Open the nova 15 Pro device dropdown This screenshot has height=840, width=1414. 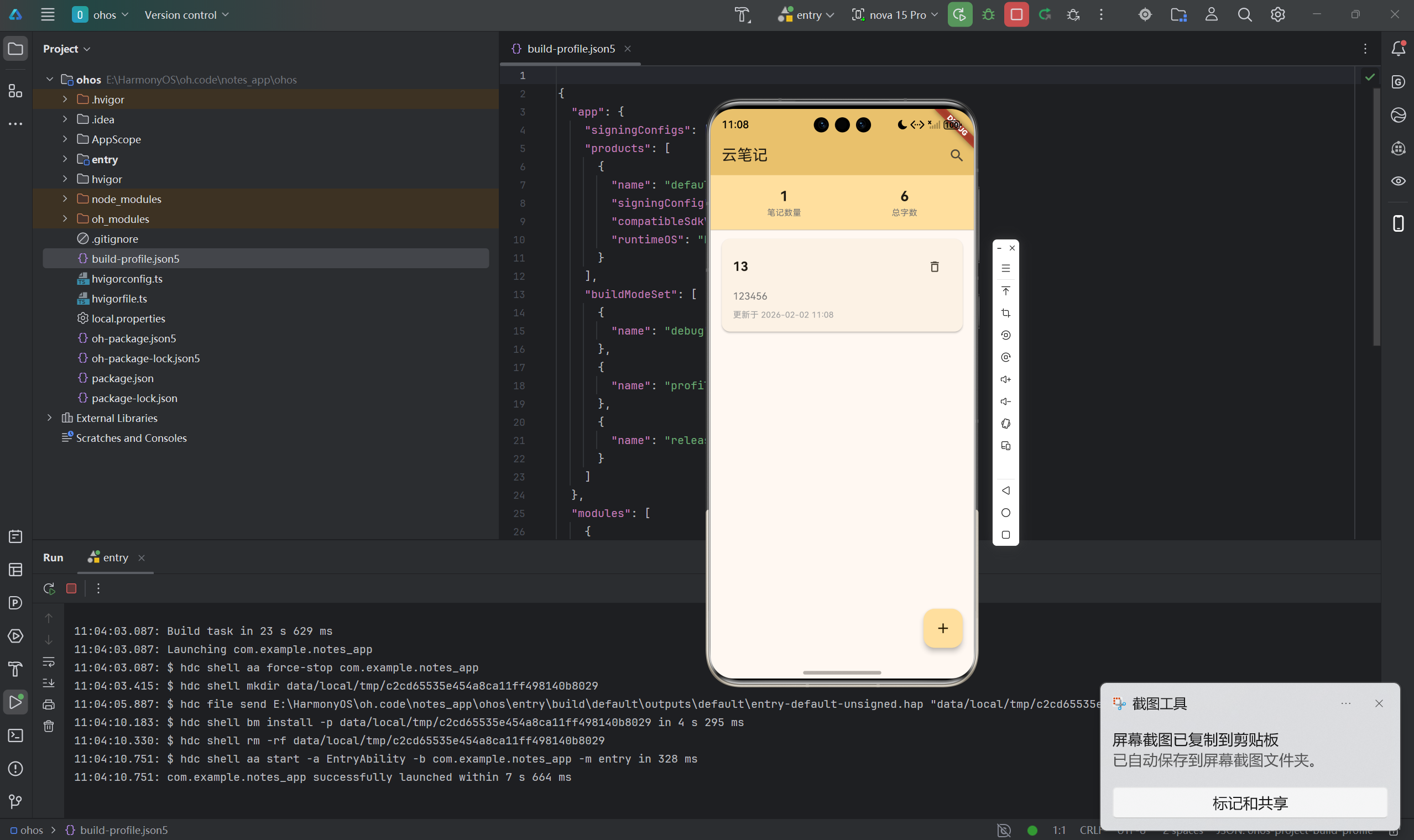(x=895, y=15)
